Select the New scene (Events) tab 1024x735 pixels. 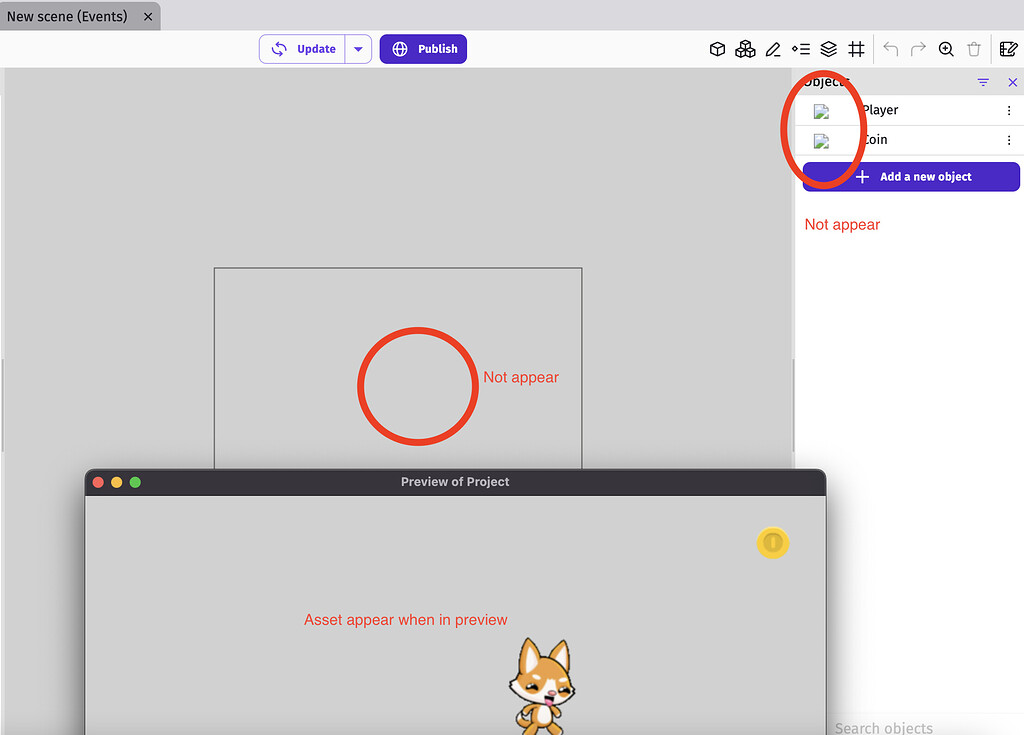point(70,16)
